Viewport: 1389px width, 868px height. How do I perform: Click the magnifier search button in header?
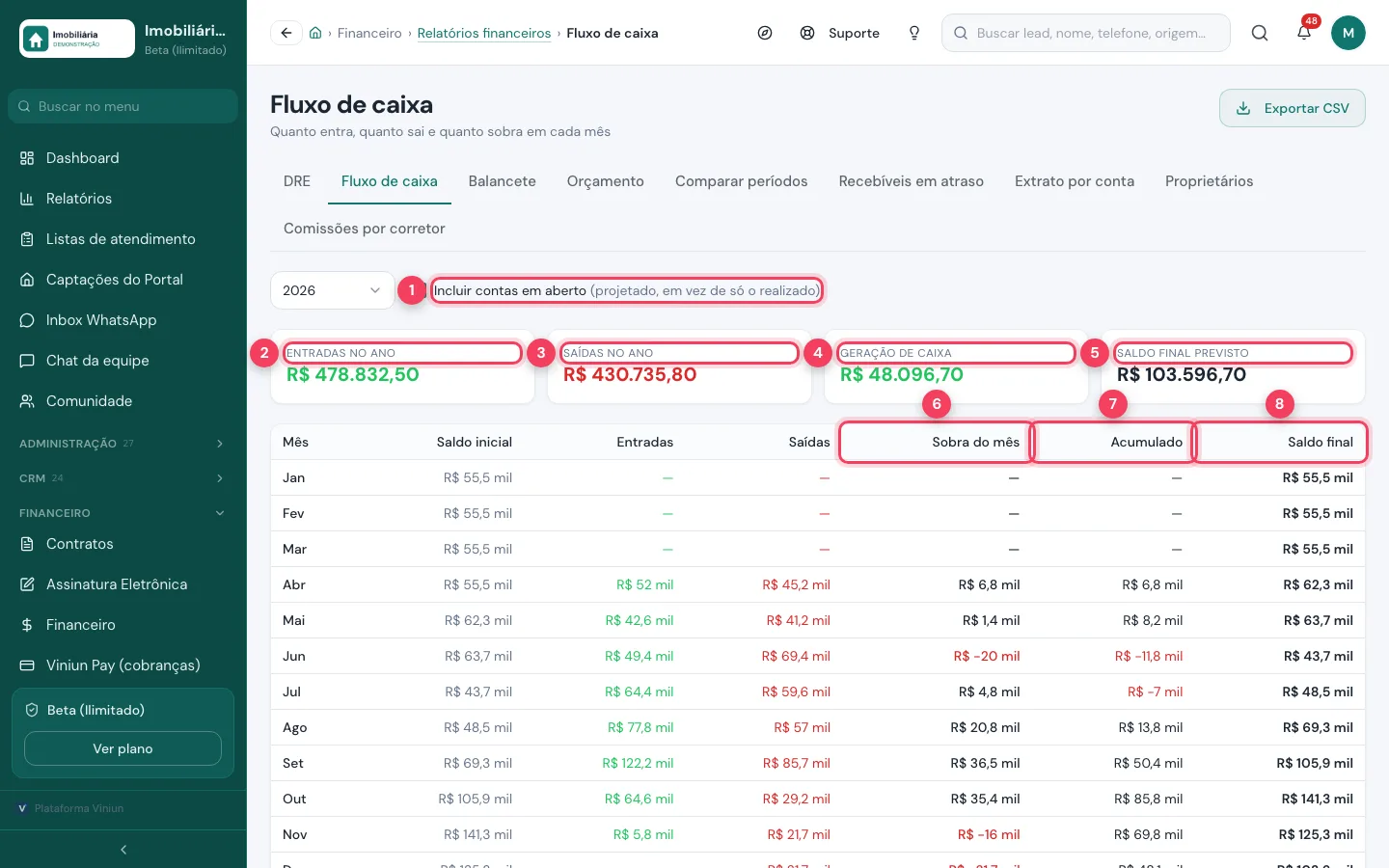(1260, 33)
